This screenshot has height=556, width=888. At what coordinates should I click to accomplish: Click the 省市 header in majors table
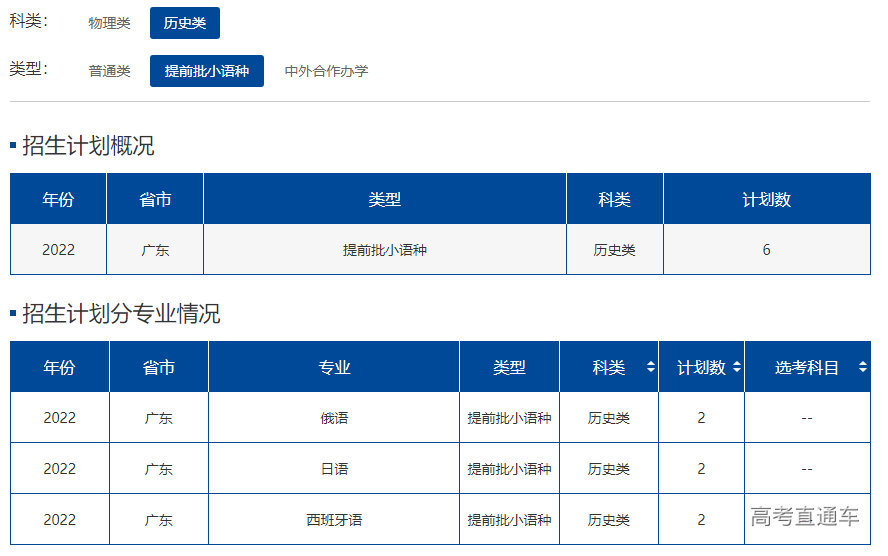(x=159, y=368)
